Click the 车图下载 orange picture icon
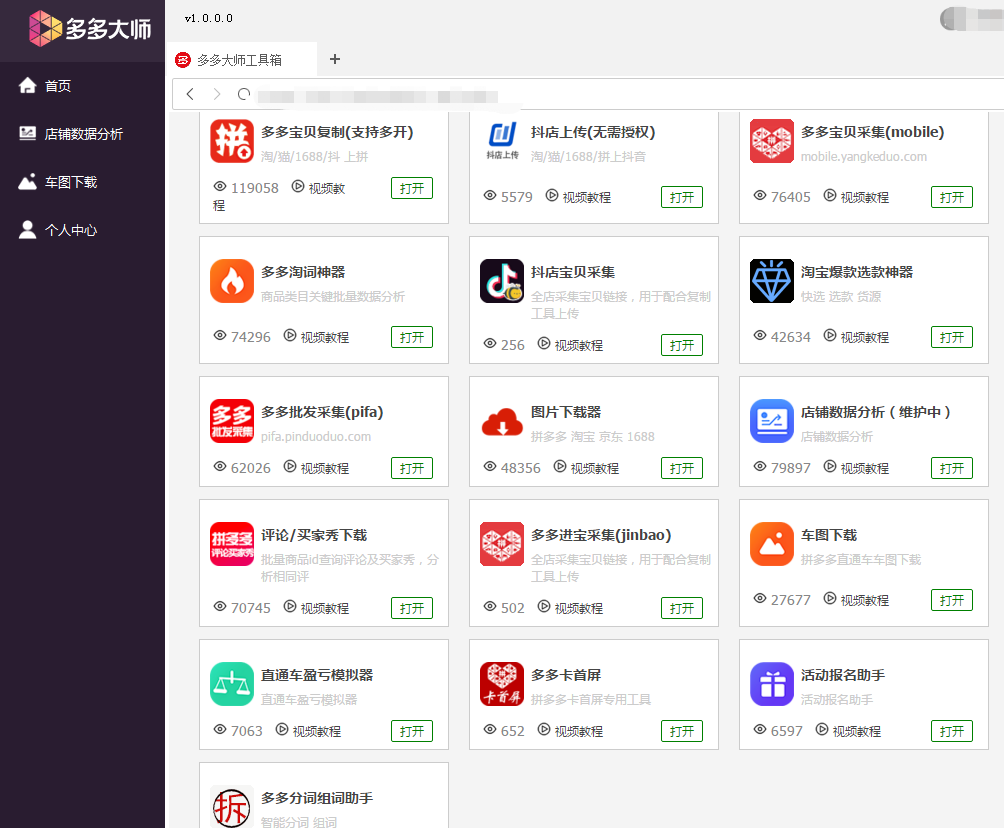This screenshot has width=1004, height=828. click(772, 544)
